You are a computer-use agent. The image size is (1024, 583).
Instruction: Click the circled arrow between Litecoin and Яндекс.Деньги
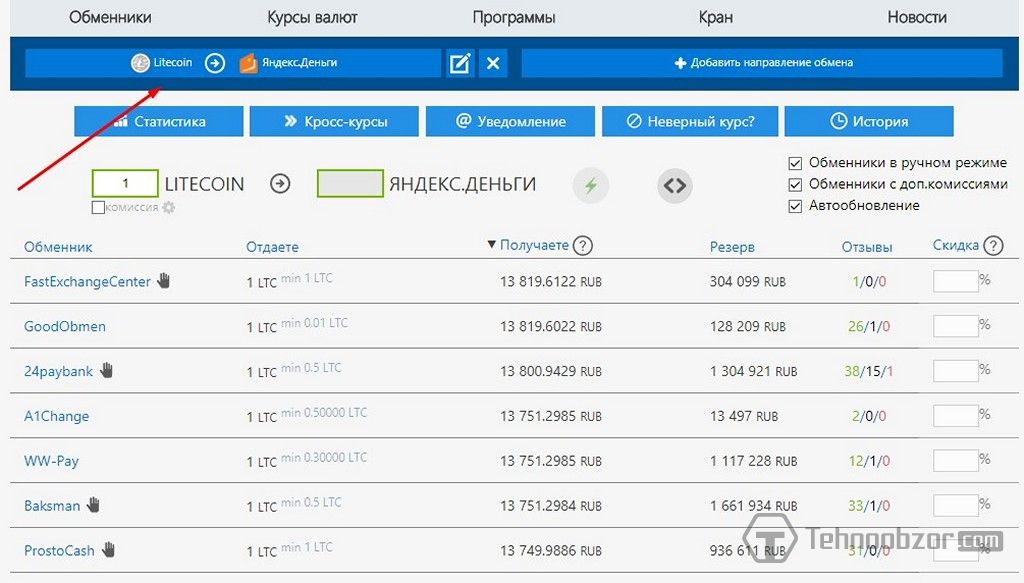click(215, 63)
